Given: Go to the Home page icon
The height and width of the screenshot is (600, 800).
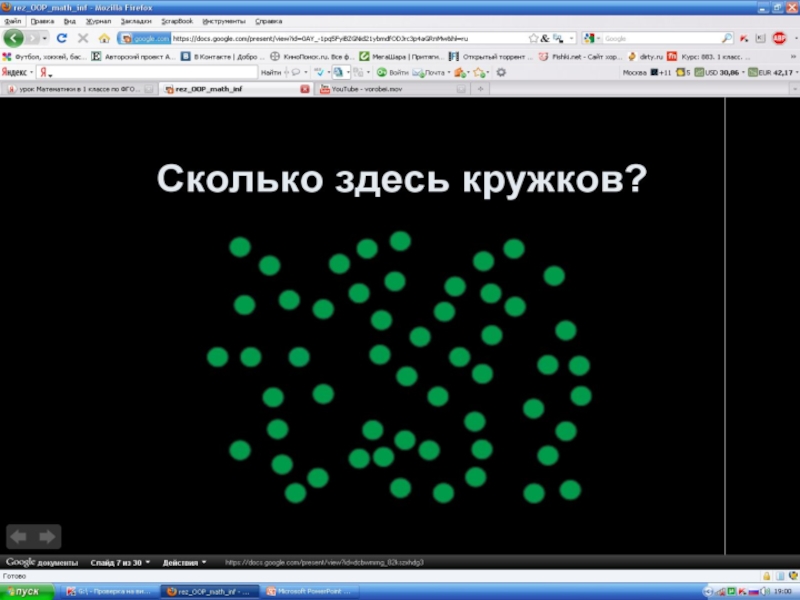Looking at the screenshot, I should 104,38.
